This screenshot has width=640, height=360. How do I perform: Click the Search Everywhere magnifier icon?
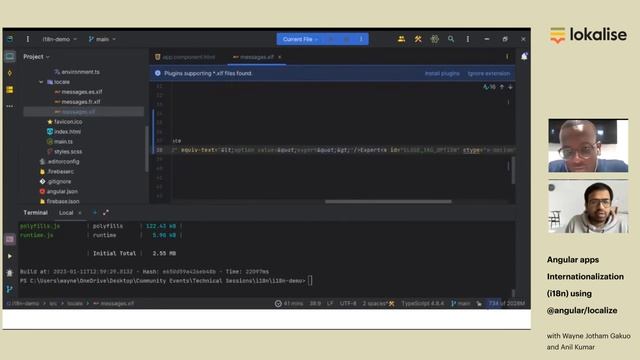(x=451, y=39)
